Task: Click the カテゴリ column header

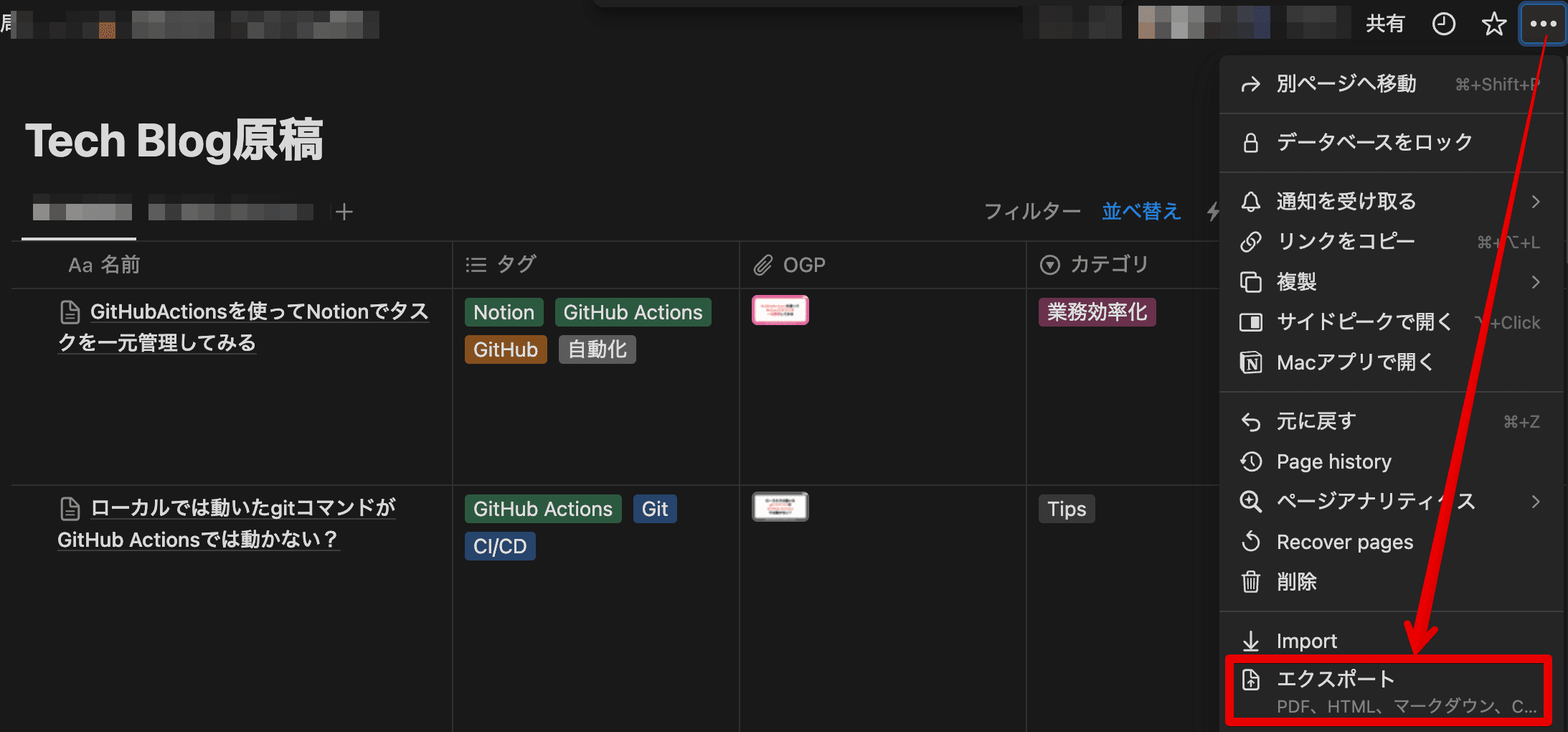Action: [x=1123, y=265]
